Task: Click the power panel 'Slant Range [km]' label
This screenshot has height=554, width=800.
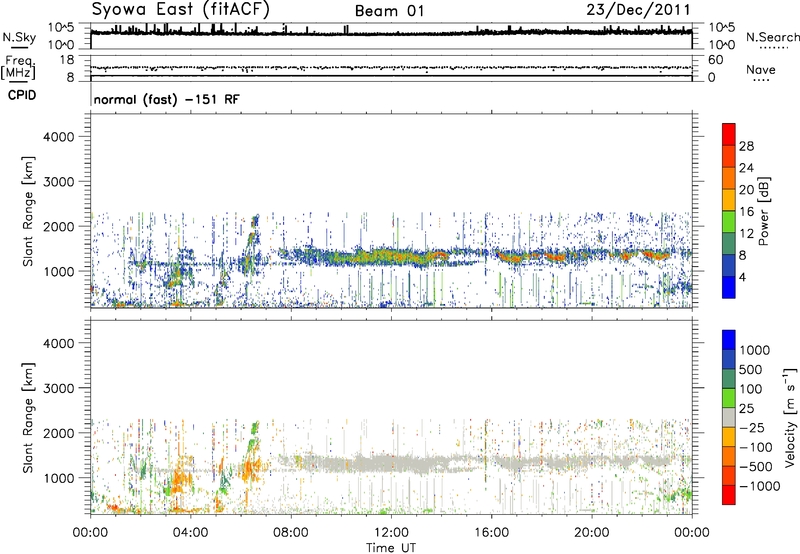Action: click(28, 211)
